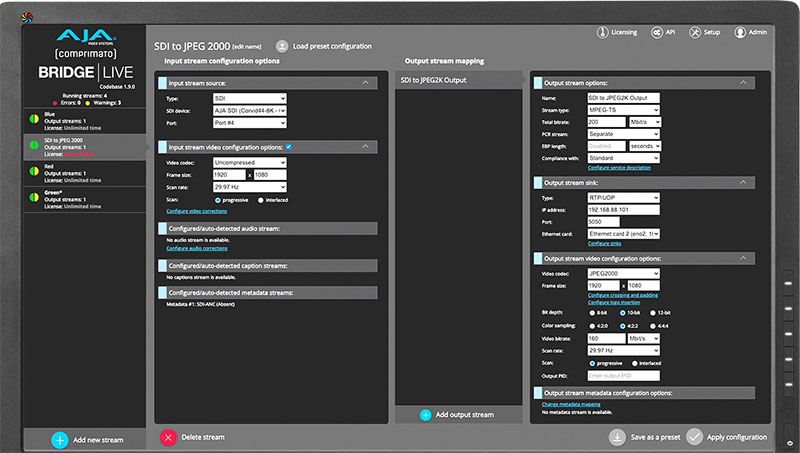Viewport: 800px width, 453px height.
Task: Open Configure sinks link
Action: [x=605, y=244]
